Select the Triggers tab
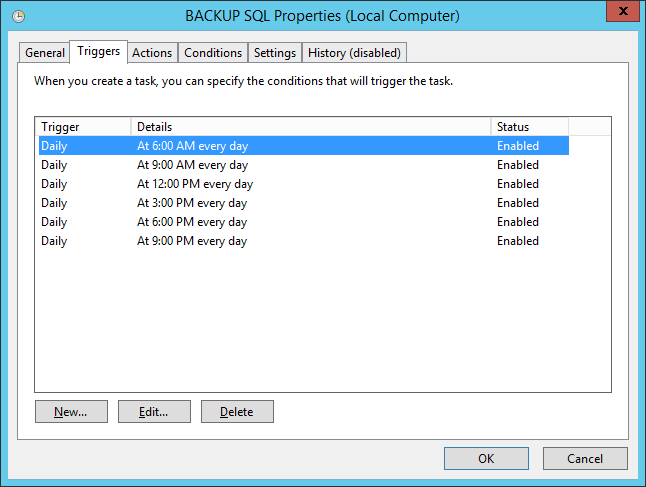Image resolution: width=646 pixels, height=487 pixels. pos(98,52)
